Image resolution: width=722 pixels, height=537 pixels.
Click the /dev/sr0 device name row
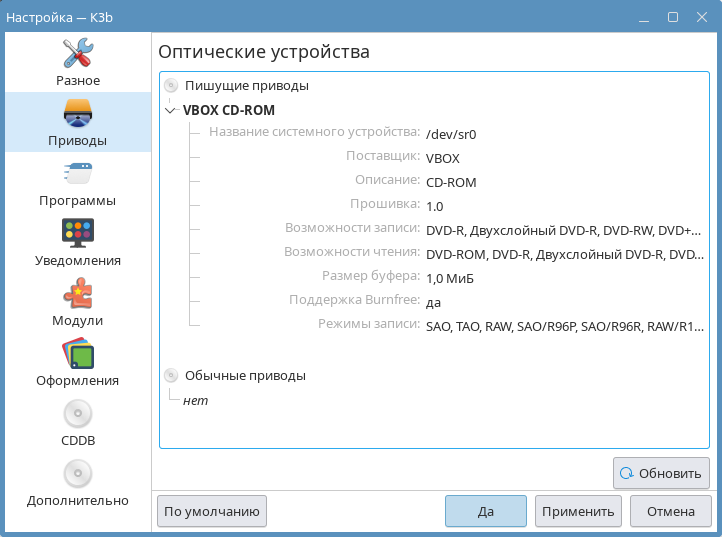tap(450, 133)
